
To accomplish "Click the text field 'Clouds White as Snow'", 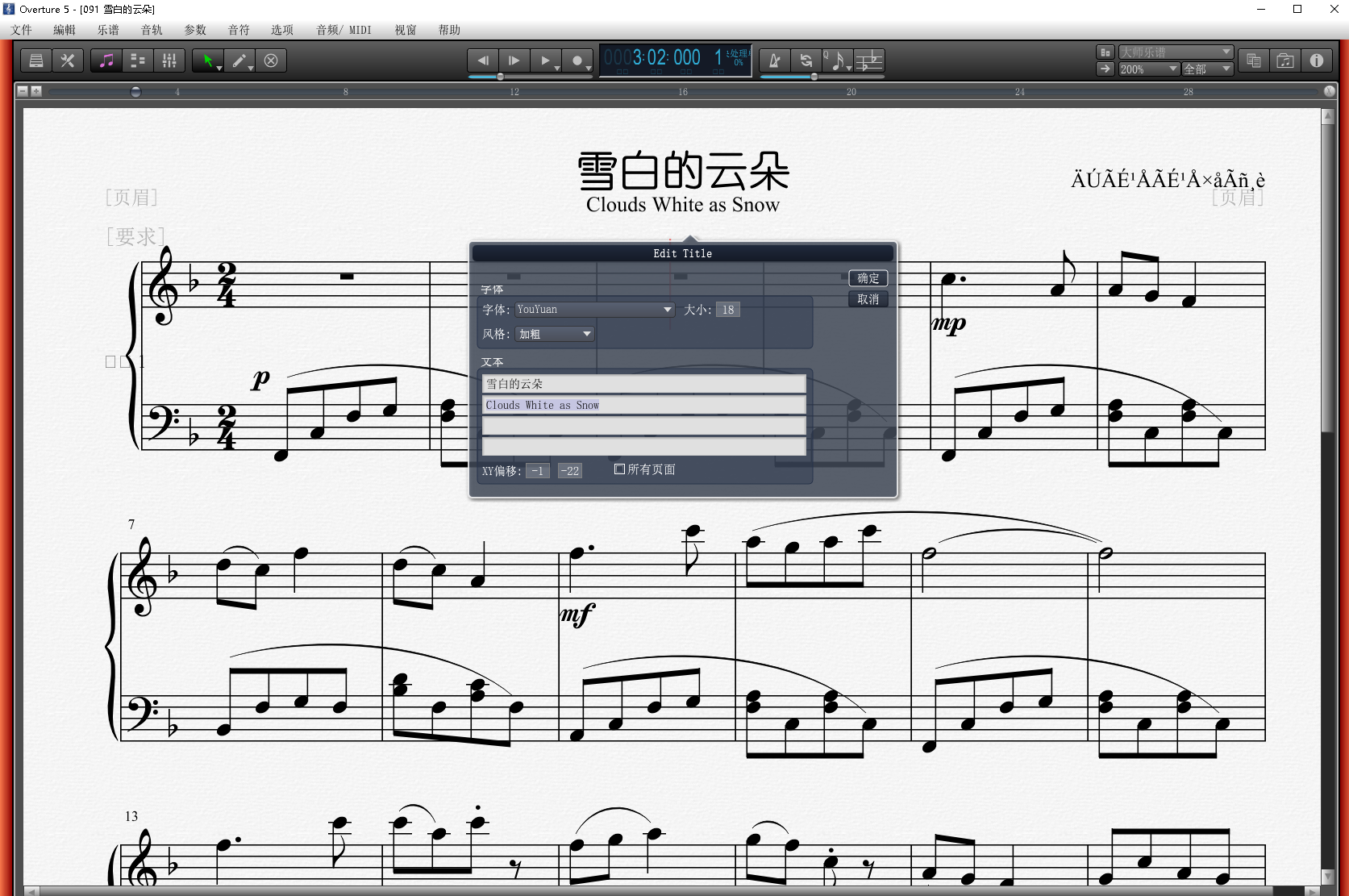I will pyautogui.click(x=643, y=405).
